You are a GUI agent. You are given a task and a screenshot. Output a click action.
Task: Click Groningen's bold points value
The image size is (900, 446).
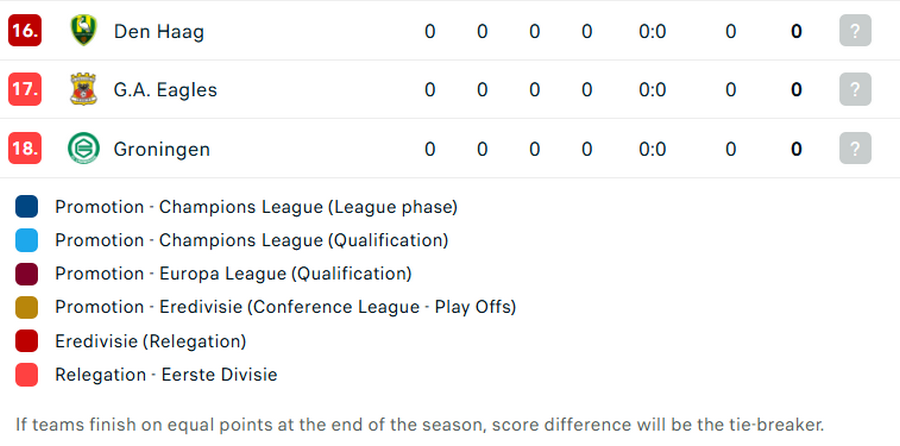point(796,149)
